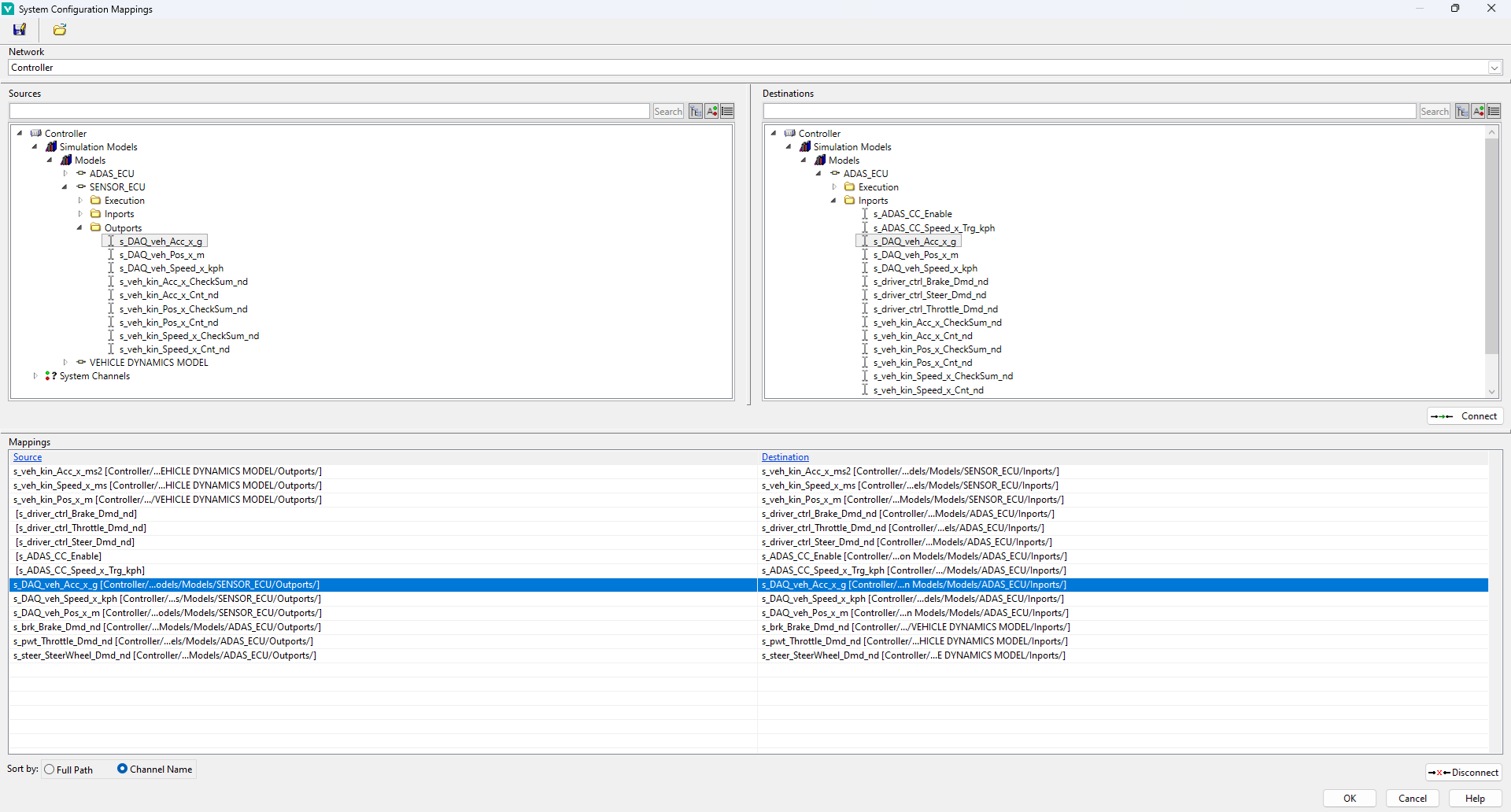
Task: Select s_DAQ_veh_Speed_x_kph in Sources Outports
Action: 171,268
